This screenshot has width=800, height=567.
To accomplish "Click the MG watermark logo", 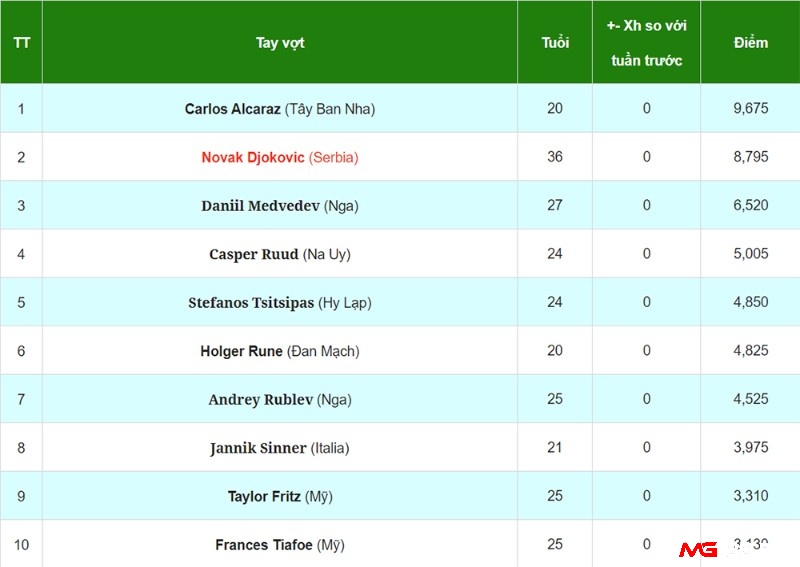I will point(696,549).
